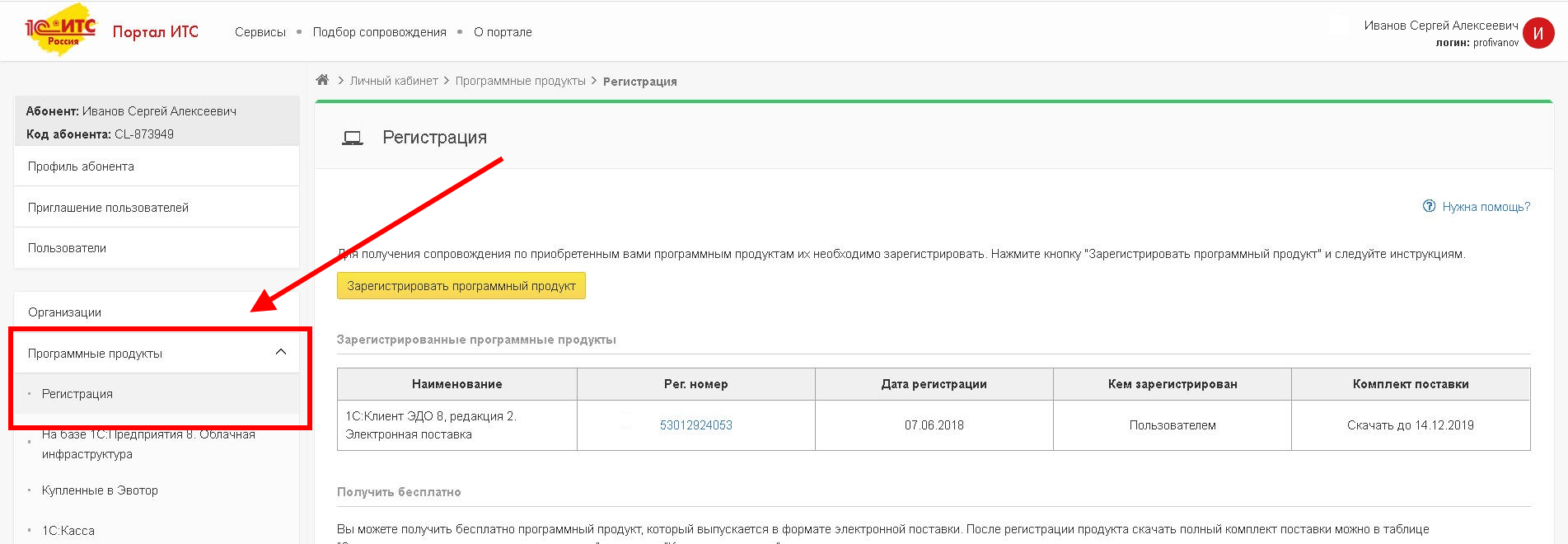Click the home icon in breadcrumbs
Image resolution: width=1568 pixels, height=544 pixels.
[322, 80]
